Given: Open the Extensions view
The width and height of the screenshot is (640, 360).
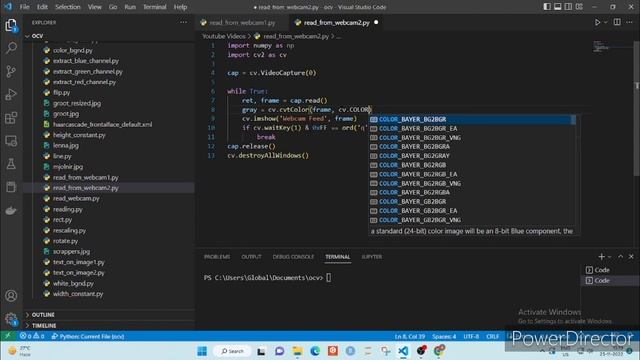Looking at the screenshot, I should 11,118.
